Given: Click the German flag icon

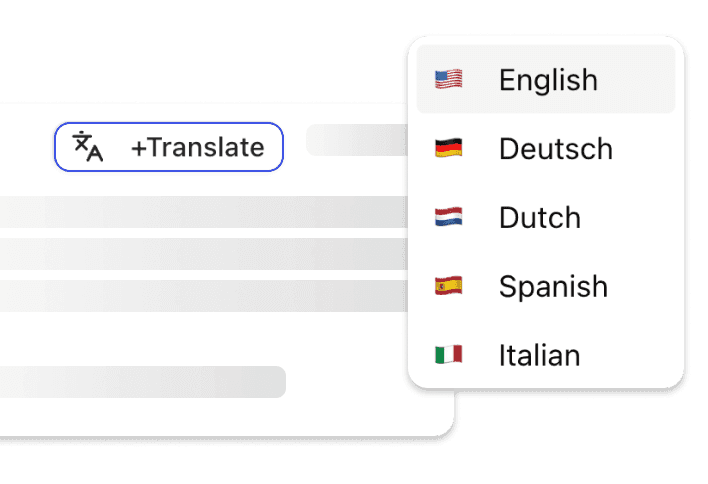Looking at the screenshot, I should coord(448,149).
